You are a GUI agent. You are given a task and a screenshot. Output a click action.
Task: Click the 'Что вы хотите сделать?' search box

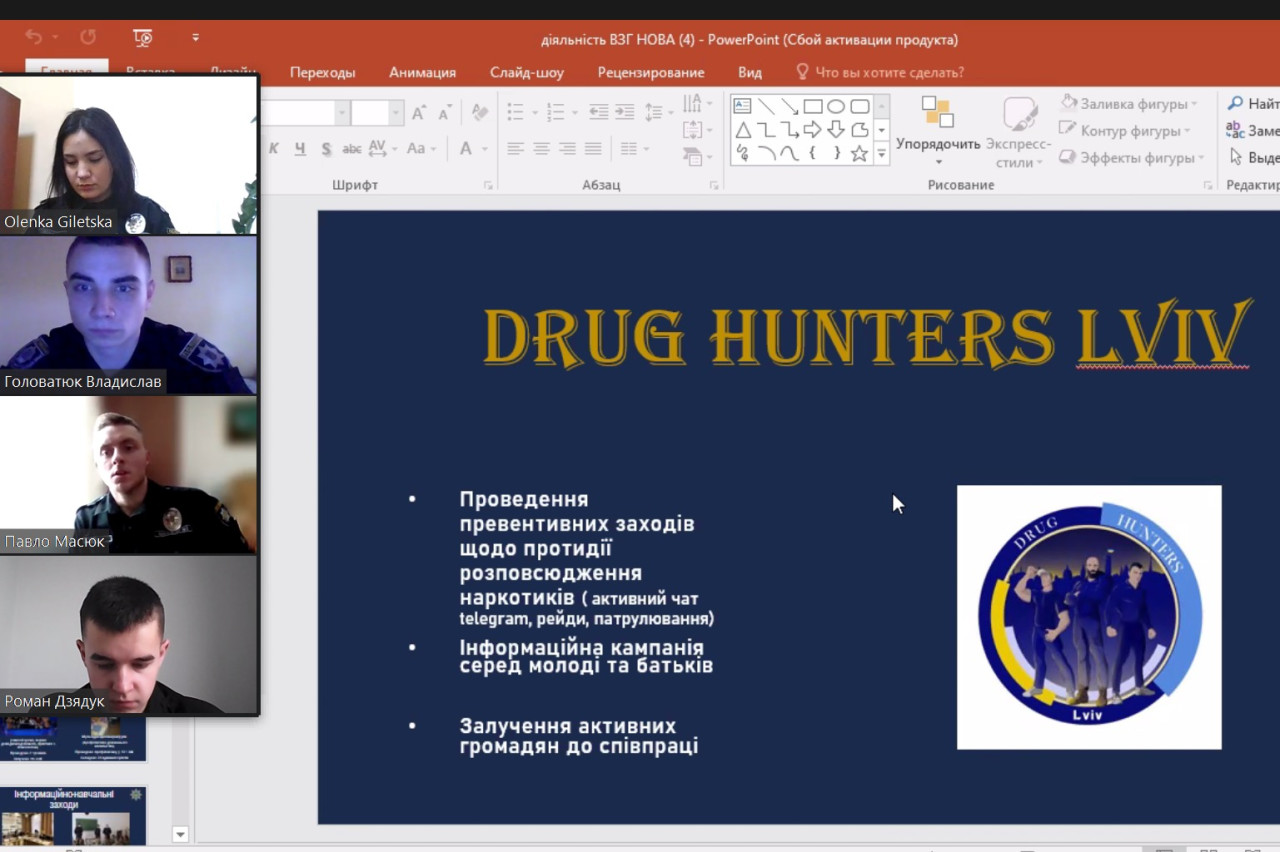click(x=880, y=72)
